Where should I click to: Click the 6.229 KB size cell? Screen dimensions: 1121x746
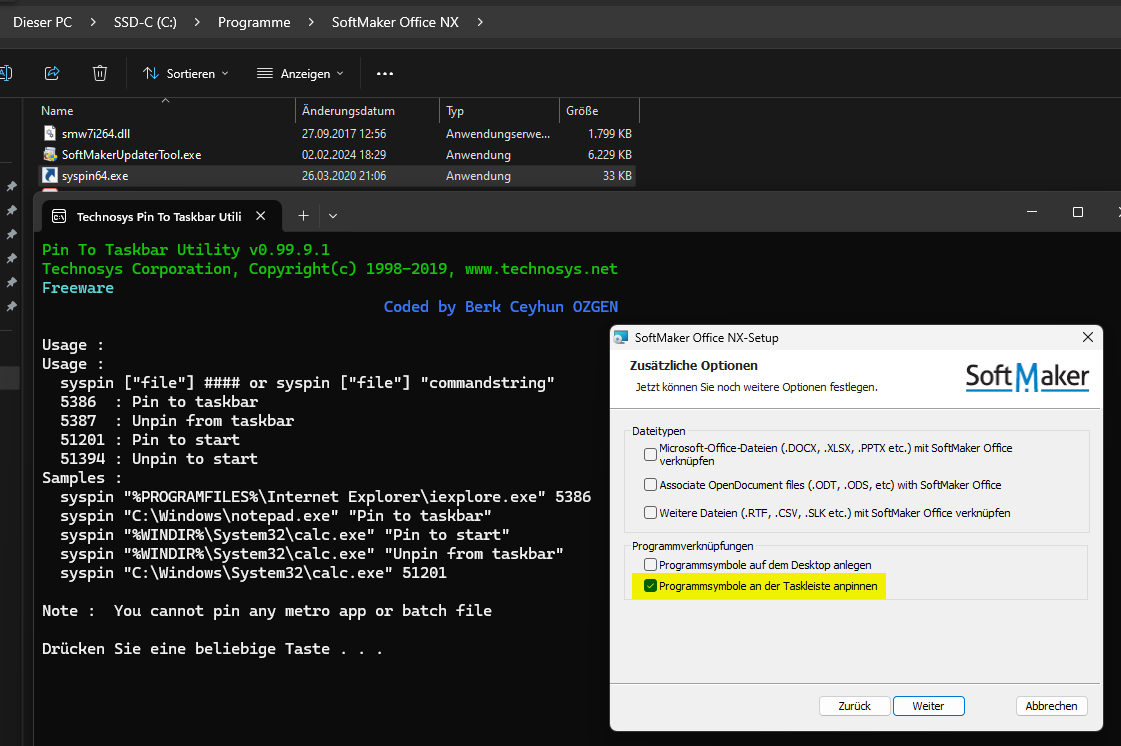[610, 154]
